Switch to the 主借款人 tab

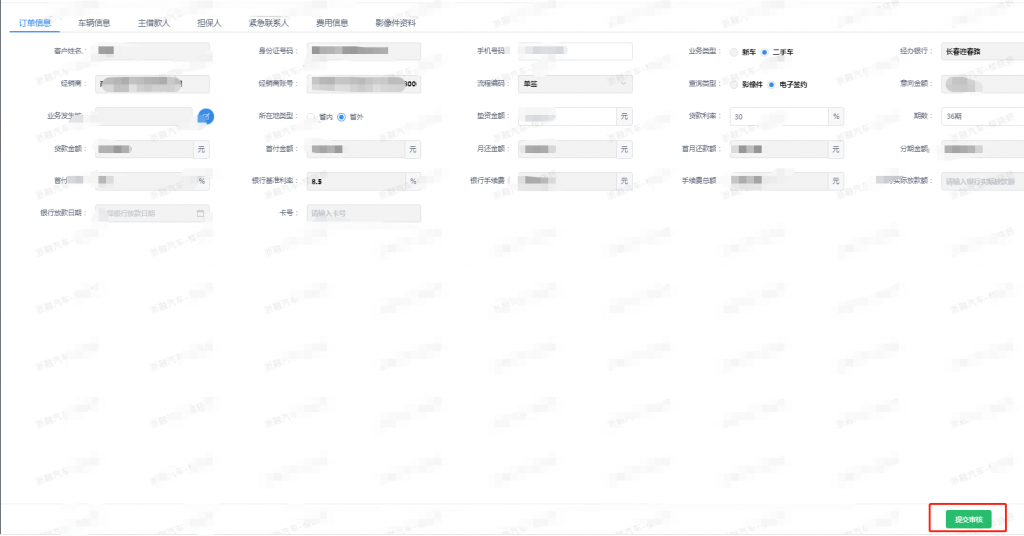click(x=153, y=23)
